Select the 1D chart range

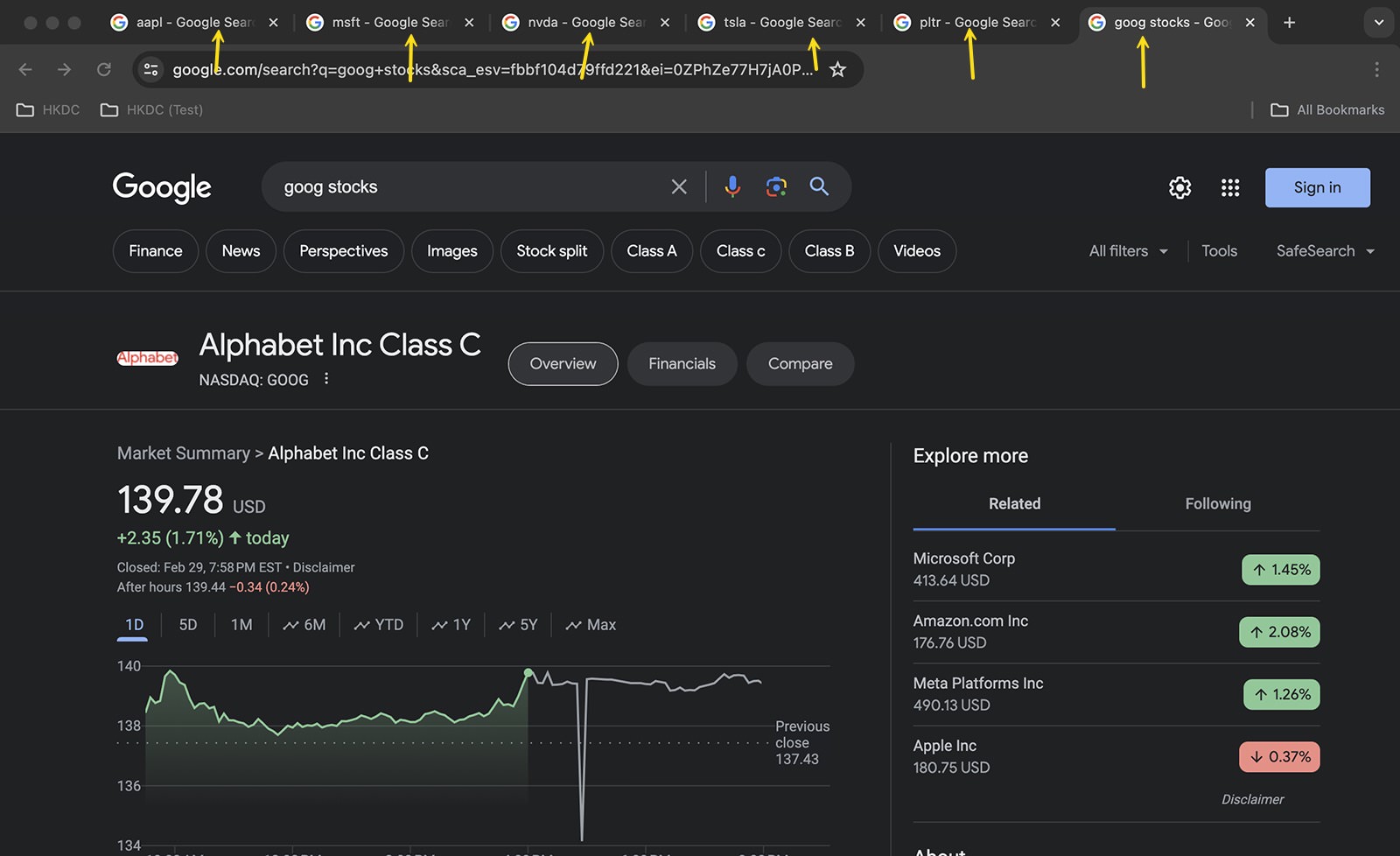[x=134, y=625]
